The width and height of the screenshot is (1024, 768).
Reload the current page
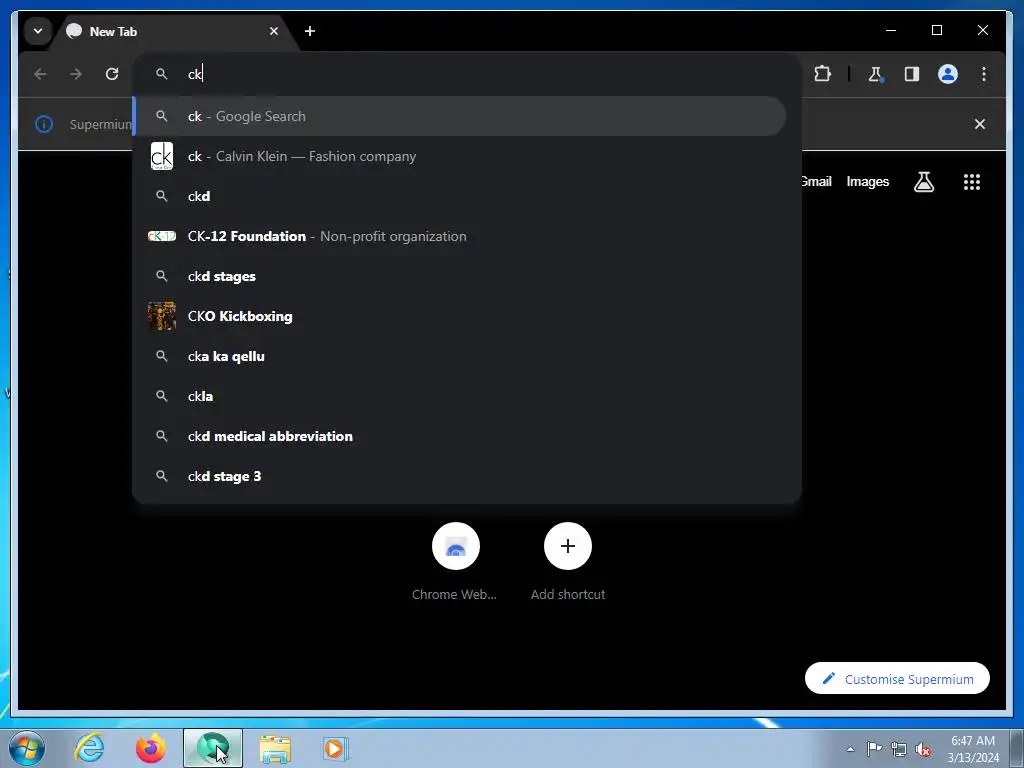[112, 74]
